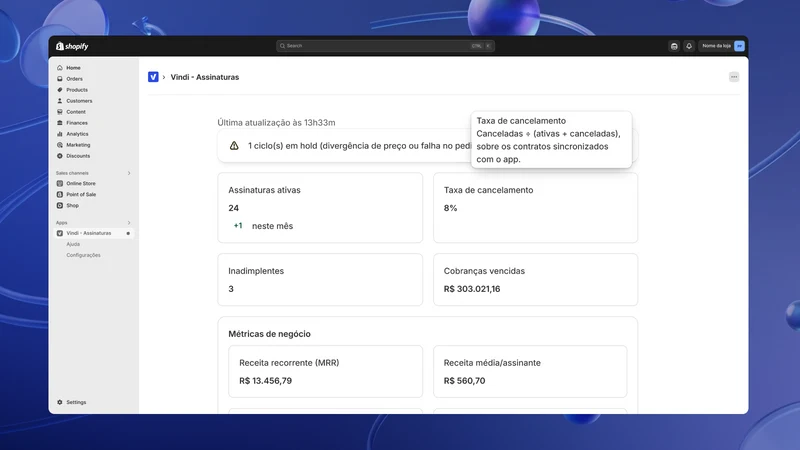Open the store icon in top bar
Image resolution: width=800 pixels, height=450 pixels.
tap(674, 46)
